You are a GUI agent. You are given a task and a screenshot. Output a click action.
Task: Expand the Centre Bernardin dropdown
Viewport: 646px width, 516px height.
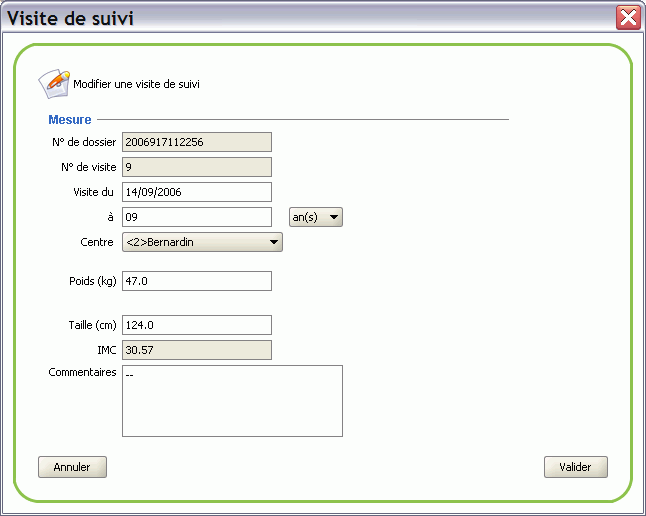click(x=202, y=242)
